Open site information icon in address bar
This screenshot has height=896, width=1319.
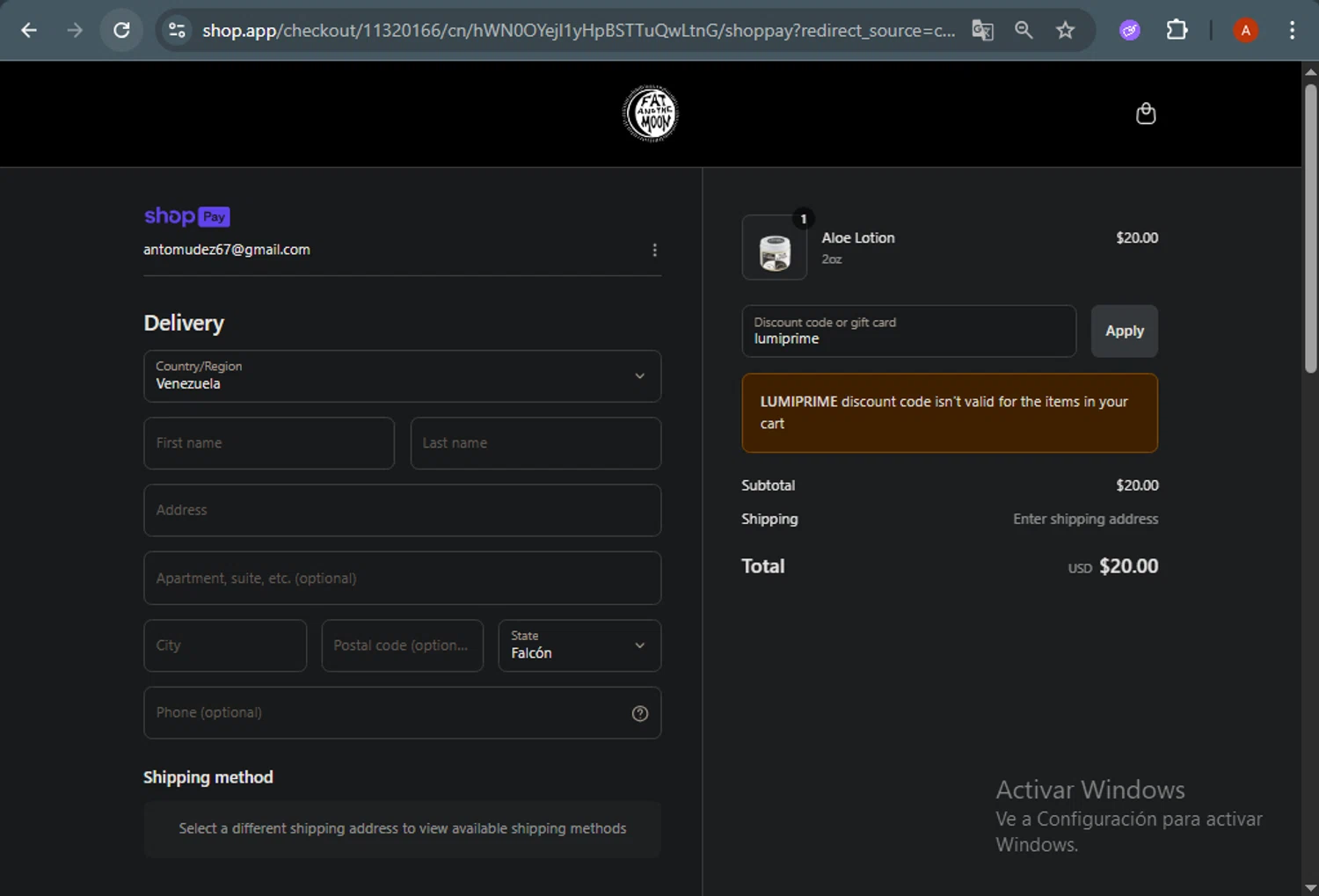(177, 31)
